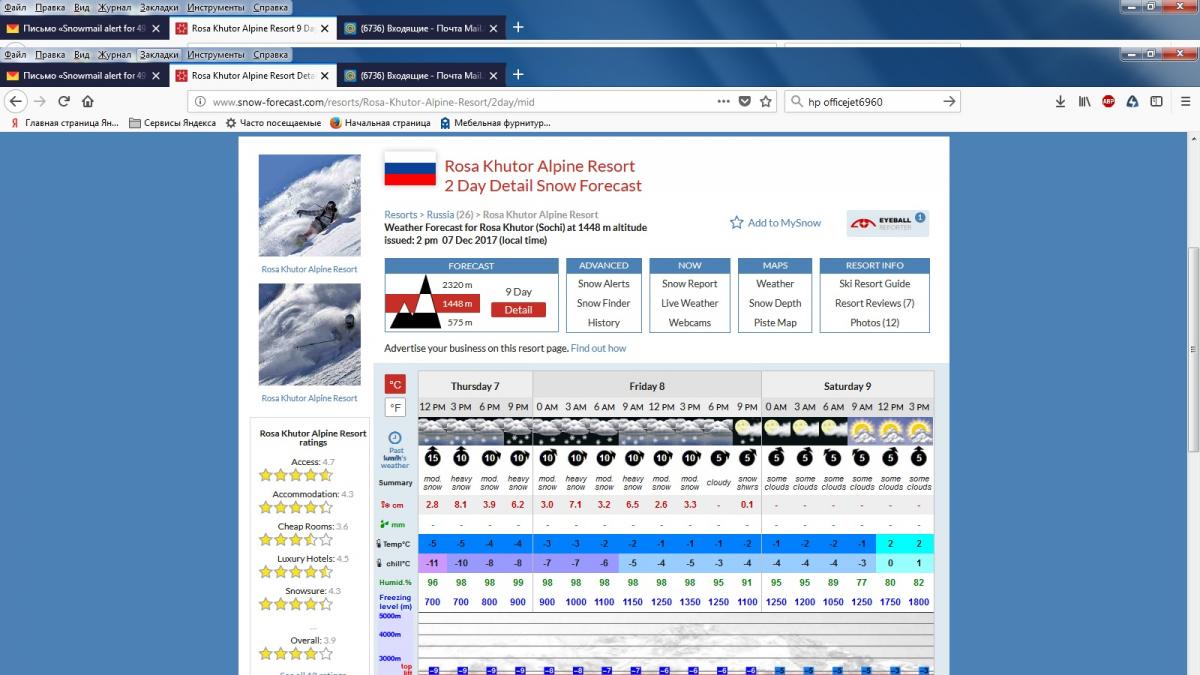Screen dimensions: 1200x675
Task: Open the Resort Reviews (7) link
Action: (874, 303)
